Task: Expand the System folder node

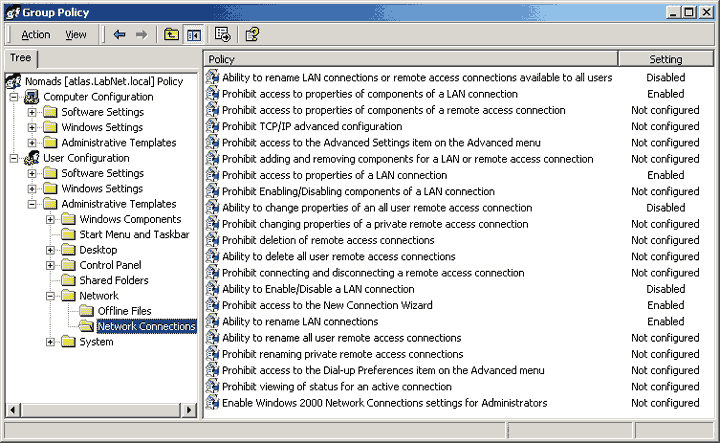Action: click(51, 342)
